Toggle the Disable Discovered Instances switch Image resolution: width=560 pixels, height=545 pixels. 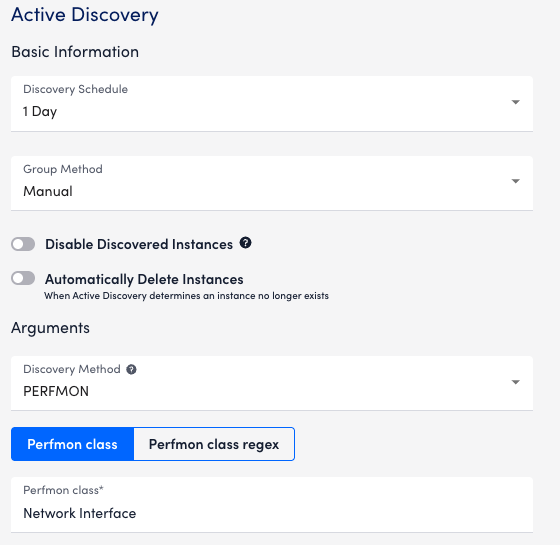[x=23, y=244]
